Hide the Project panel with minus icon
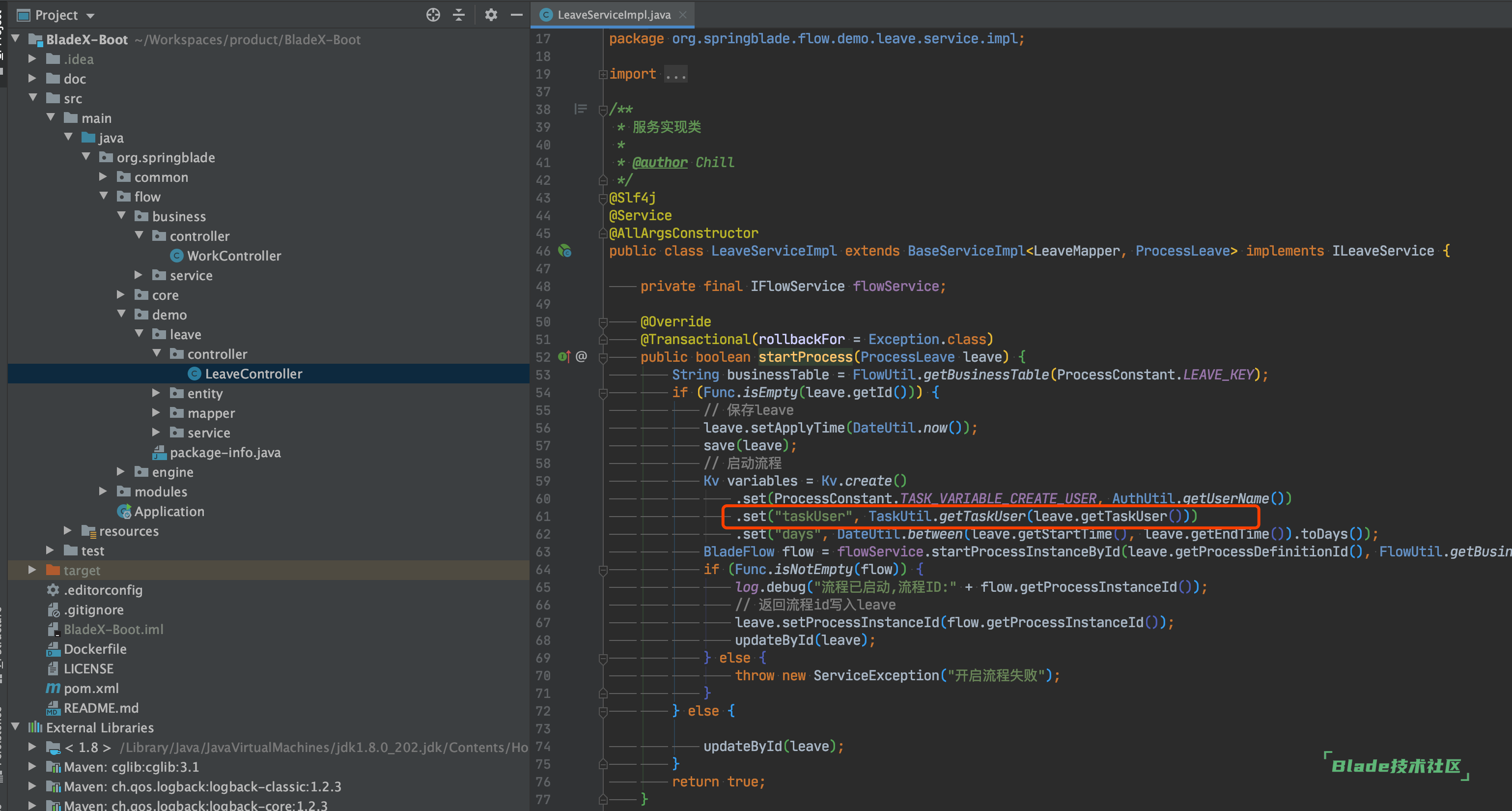This screenshot has height=811, width=1512. 516,15
